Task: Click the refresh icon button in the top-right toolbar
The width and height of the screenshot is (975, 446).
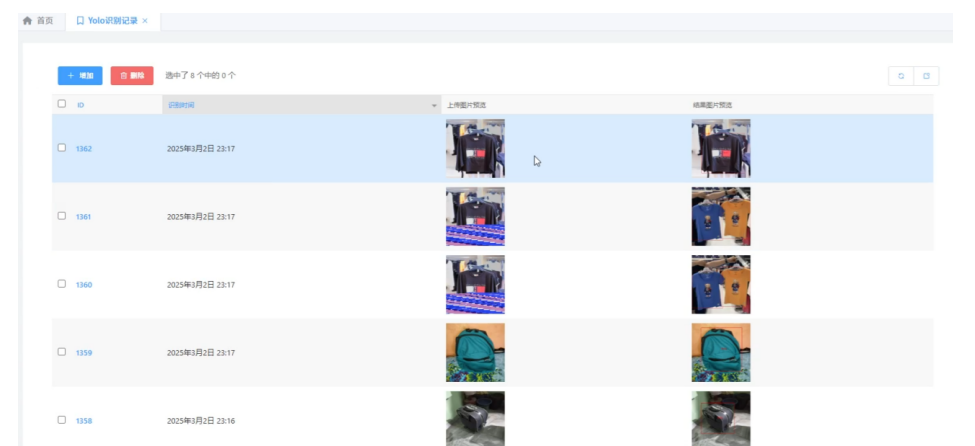Action: (901, 76)
